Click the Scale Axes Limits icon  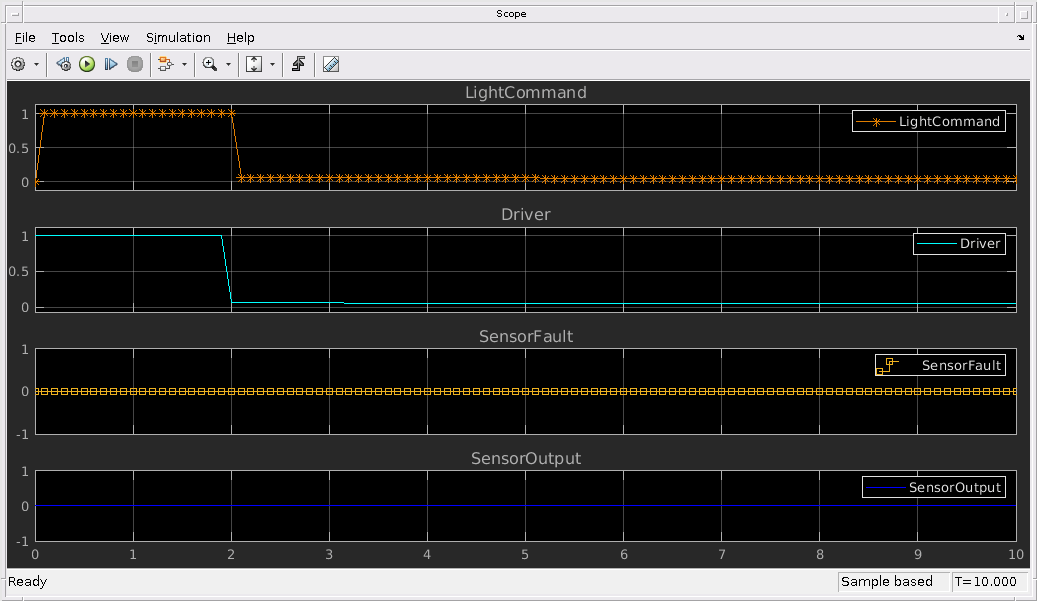tap(254, 64)
